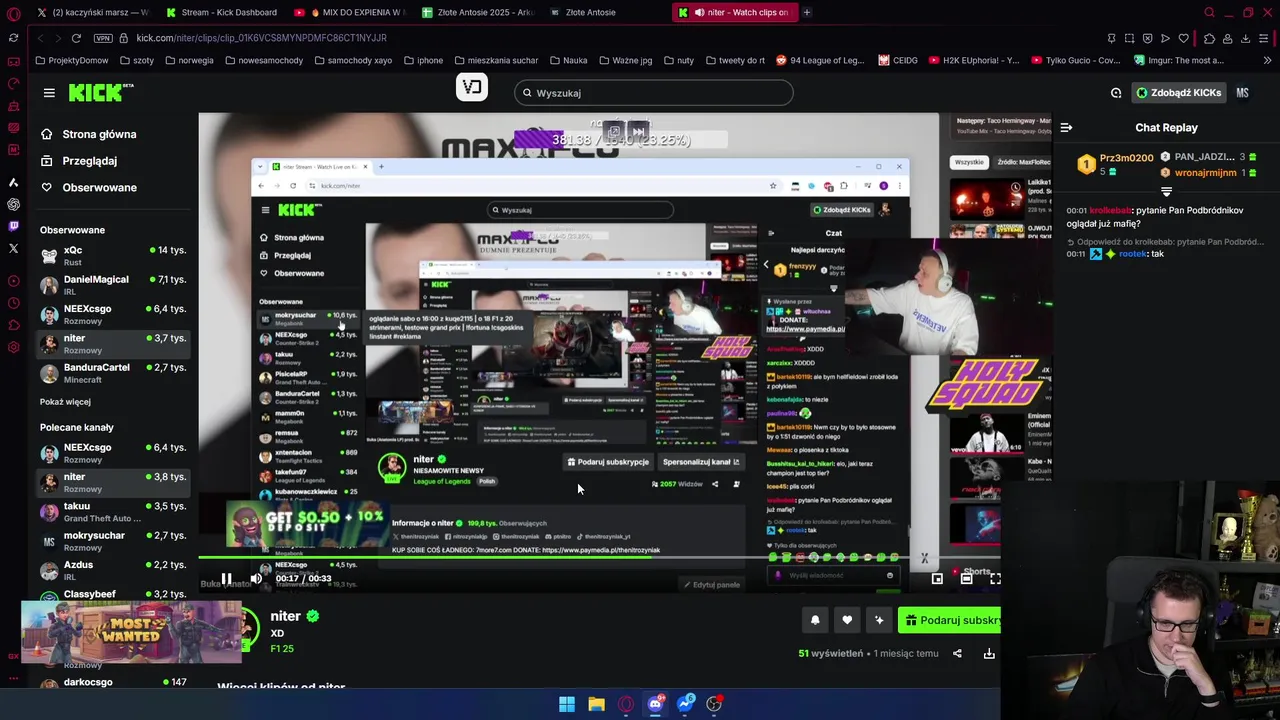Pause the clip playback

[x=226, y=579]
